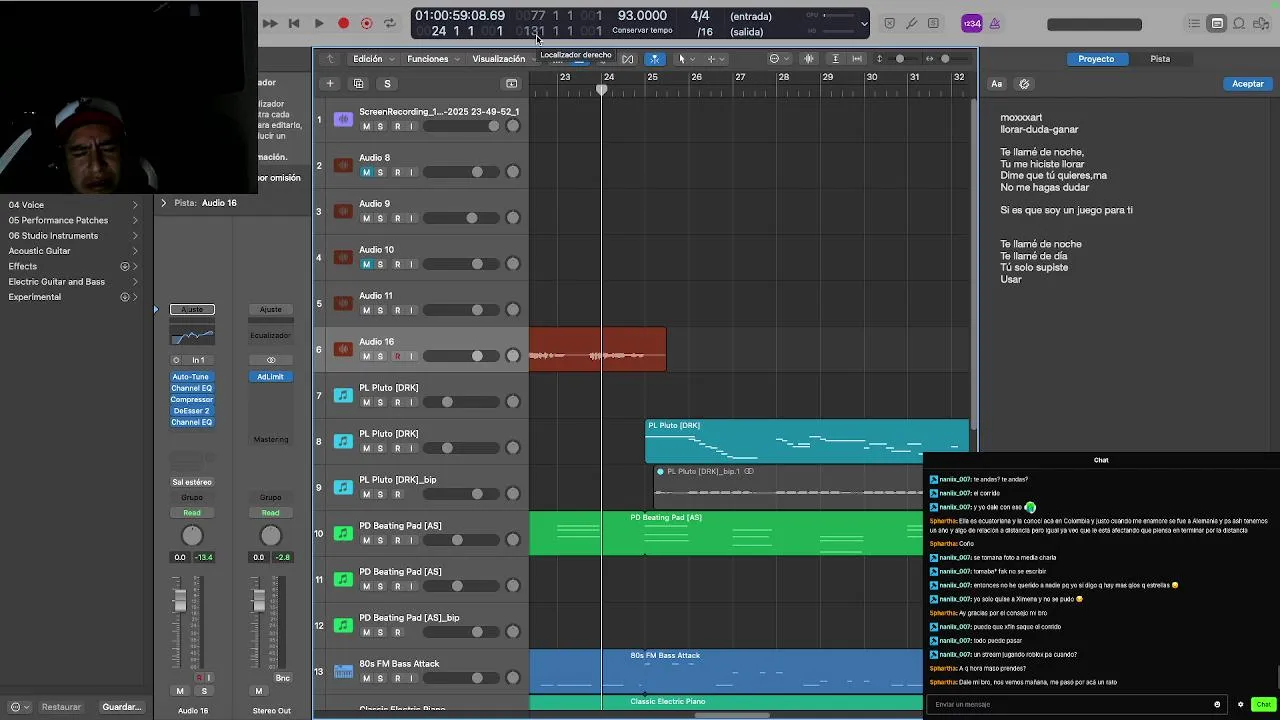Viewport: 1280px width, 720px height.
Task: Click the PD Beating Pad [AS] track 10 icon
Action: click(x=343, y=533)
